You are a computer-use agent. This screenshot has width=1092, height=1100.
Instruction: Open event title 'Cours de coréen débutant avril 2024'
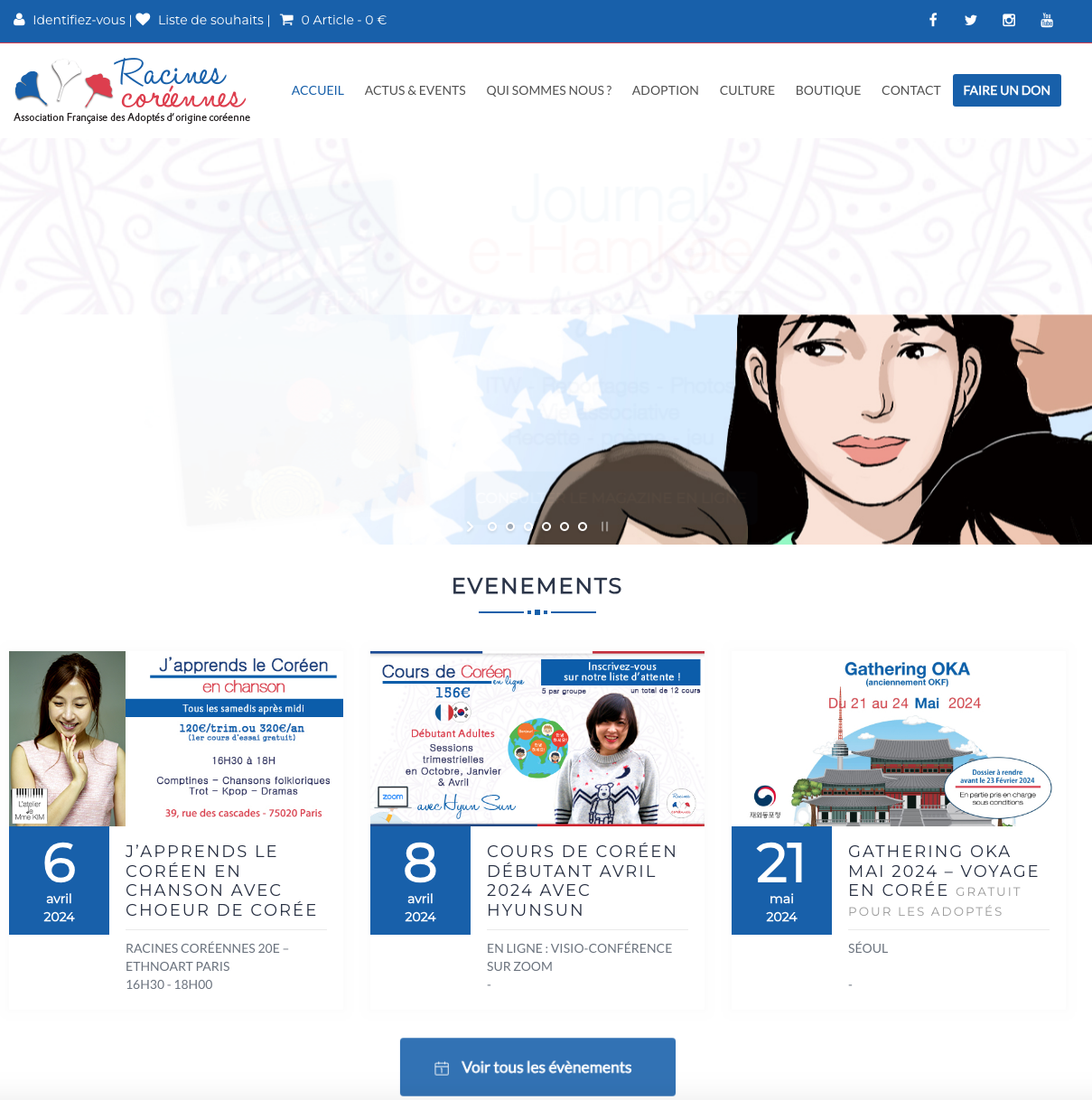tap(582, 881)
